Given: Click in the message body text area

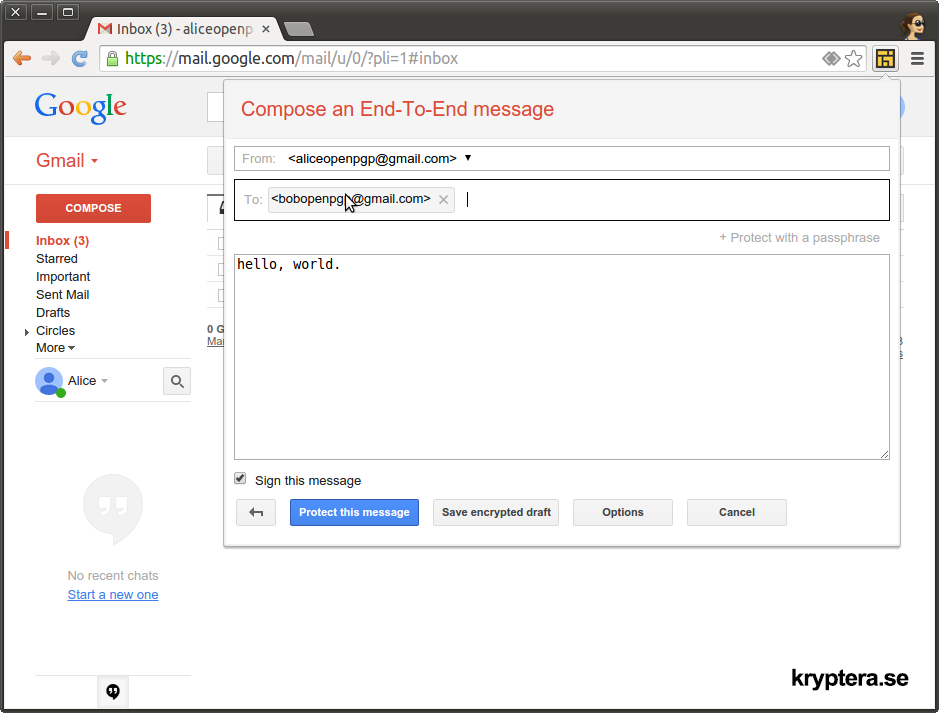Looking at the screenshot, I should click(x=560, y=360).
